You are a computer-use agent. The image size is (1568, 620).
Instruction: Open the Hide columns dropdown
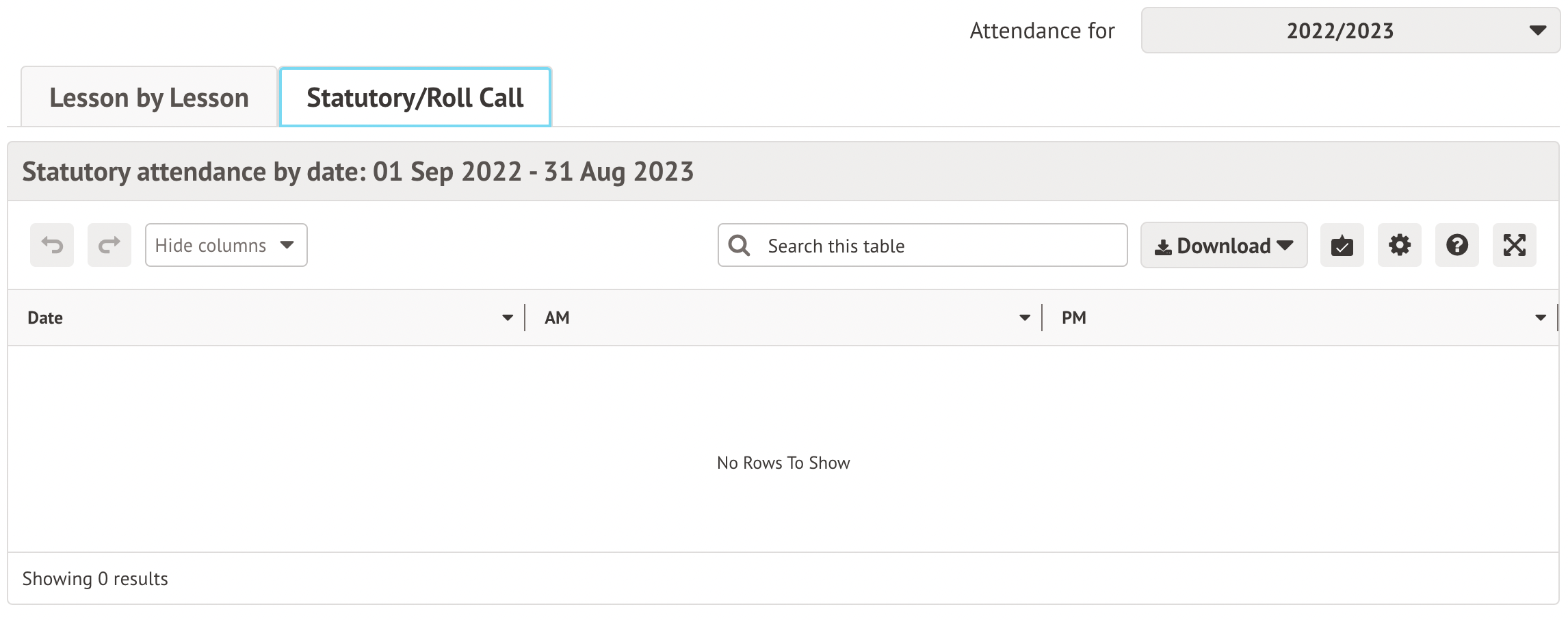click(x=226, y=245)
